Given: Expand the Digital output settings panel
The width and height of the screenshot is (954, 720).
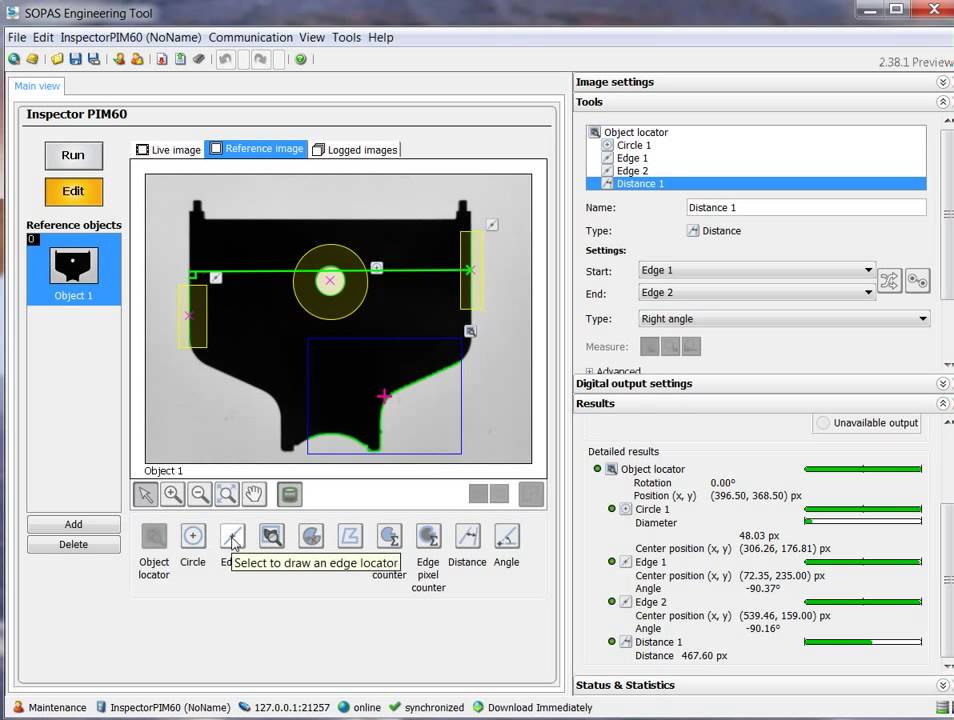Looking at the screenshot, I should tap(942, 384).
